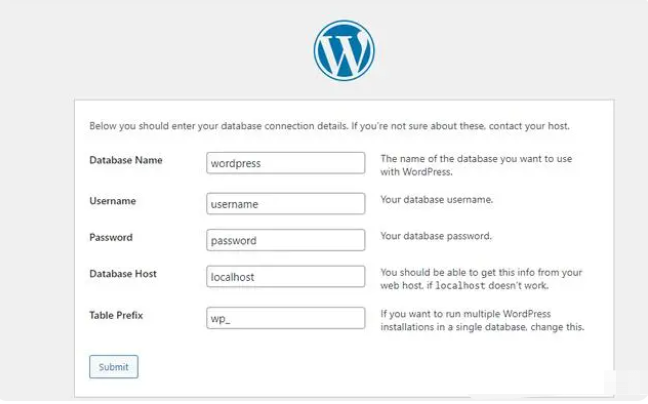Click the bold "Database Name" field label

pos(126,160)
